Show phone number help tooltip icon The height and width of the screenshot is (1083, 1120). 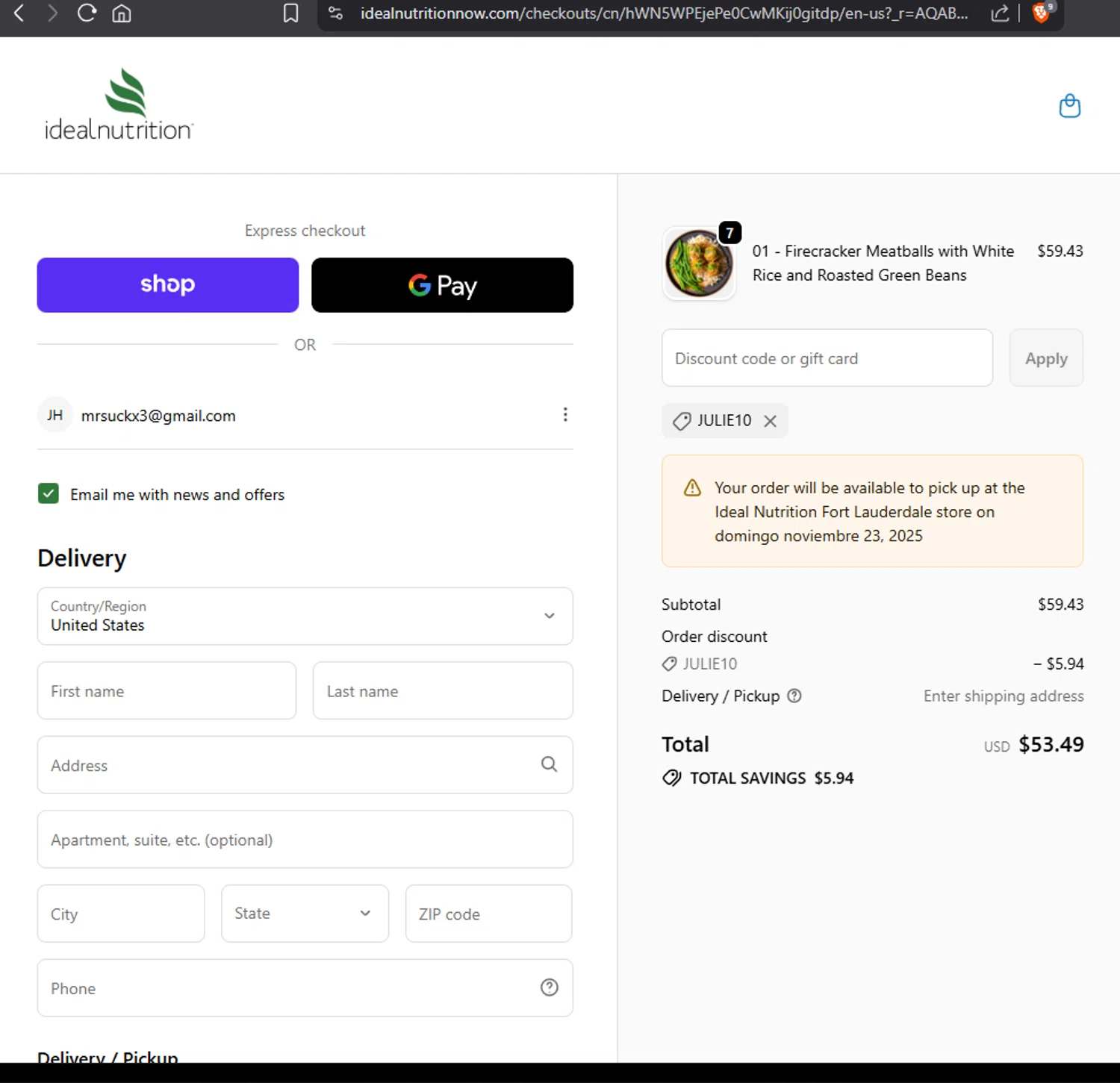click(549, 987)
